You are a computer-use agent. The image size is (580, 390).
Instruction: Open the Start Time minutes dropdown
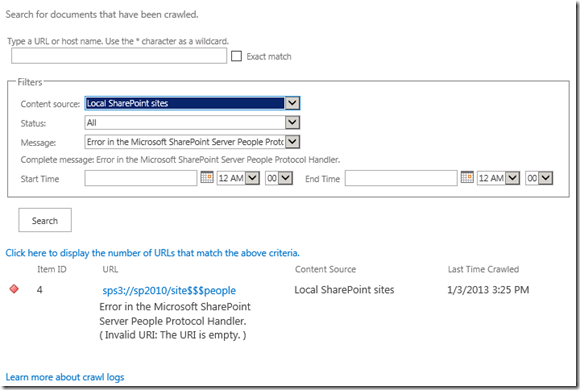pyautogui.click(x=279, y=178)
